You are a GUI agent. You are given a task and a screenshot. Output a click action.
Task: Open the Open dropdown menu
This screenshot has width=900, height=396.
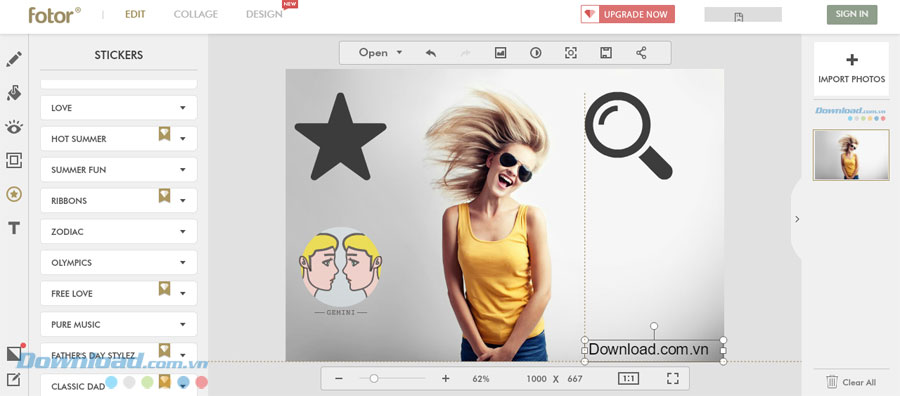381,53
